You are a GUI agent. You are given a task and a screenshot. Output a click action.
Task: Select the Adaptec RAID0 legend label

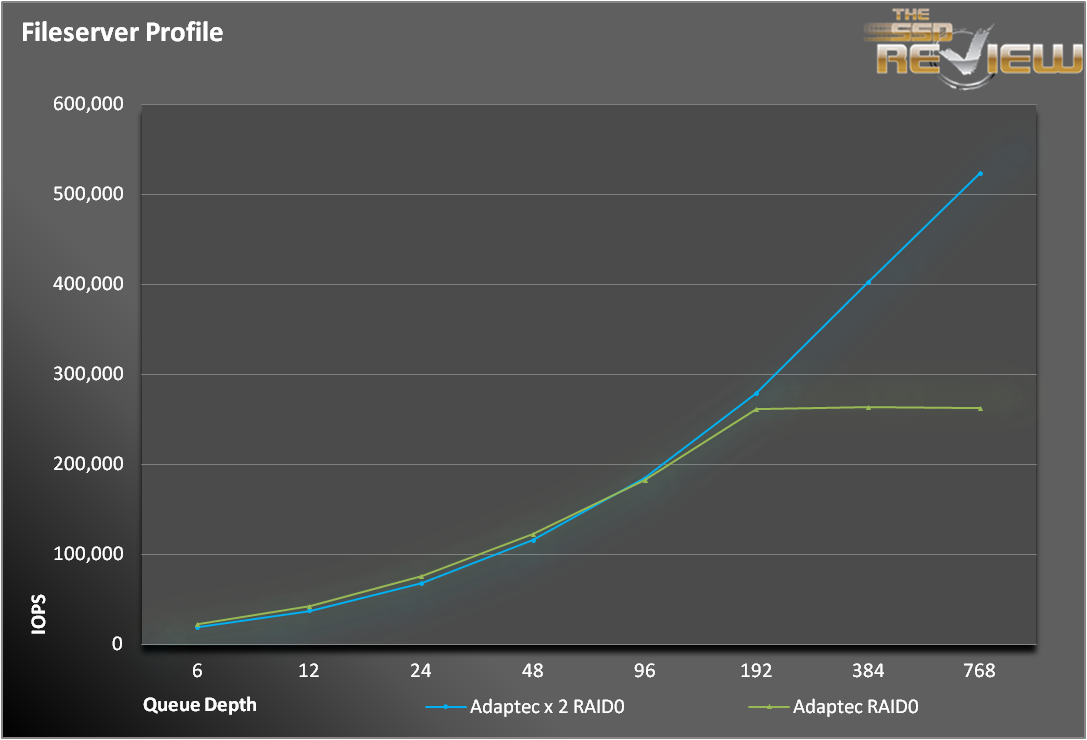point(855,707)
